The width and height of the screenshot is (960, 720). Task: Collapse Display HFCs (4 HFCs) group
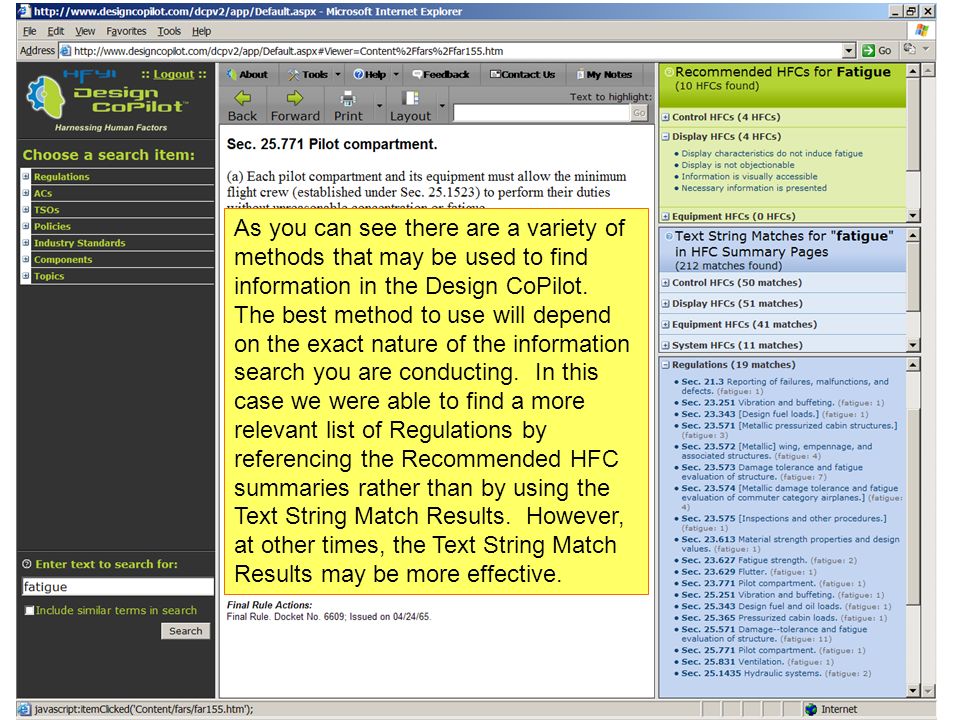[x=666, y=137]
